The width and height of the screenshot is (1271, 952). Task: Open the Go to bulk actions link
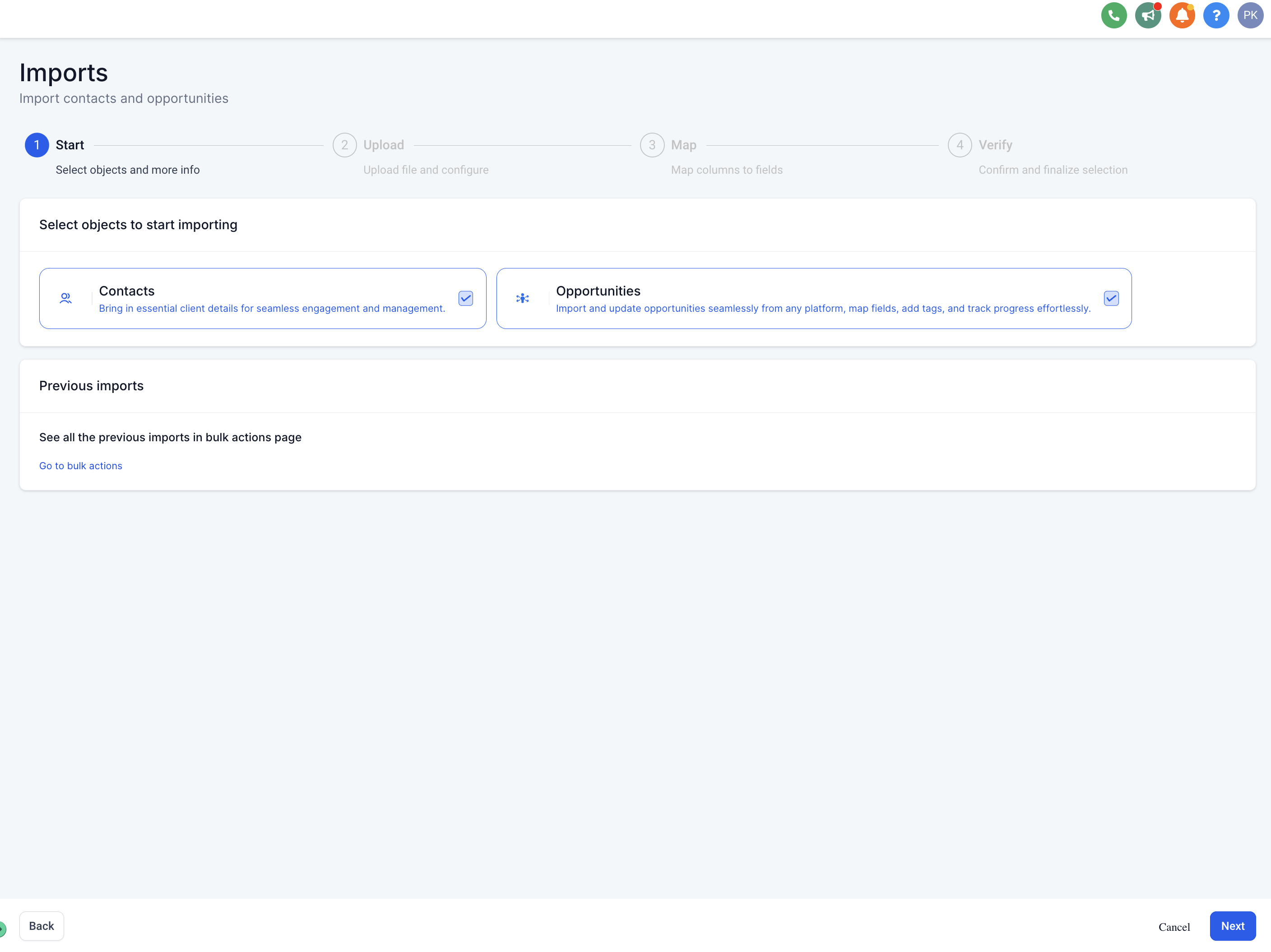click(x=80, y=465)
